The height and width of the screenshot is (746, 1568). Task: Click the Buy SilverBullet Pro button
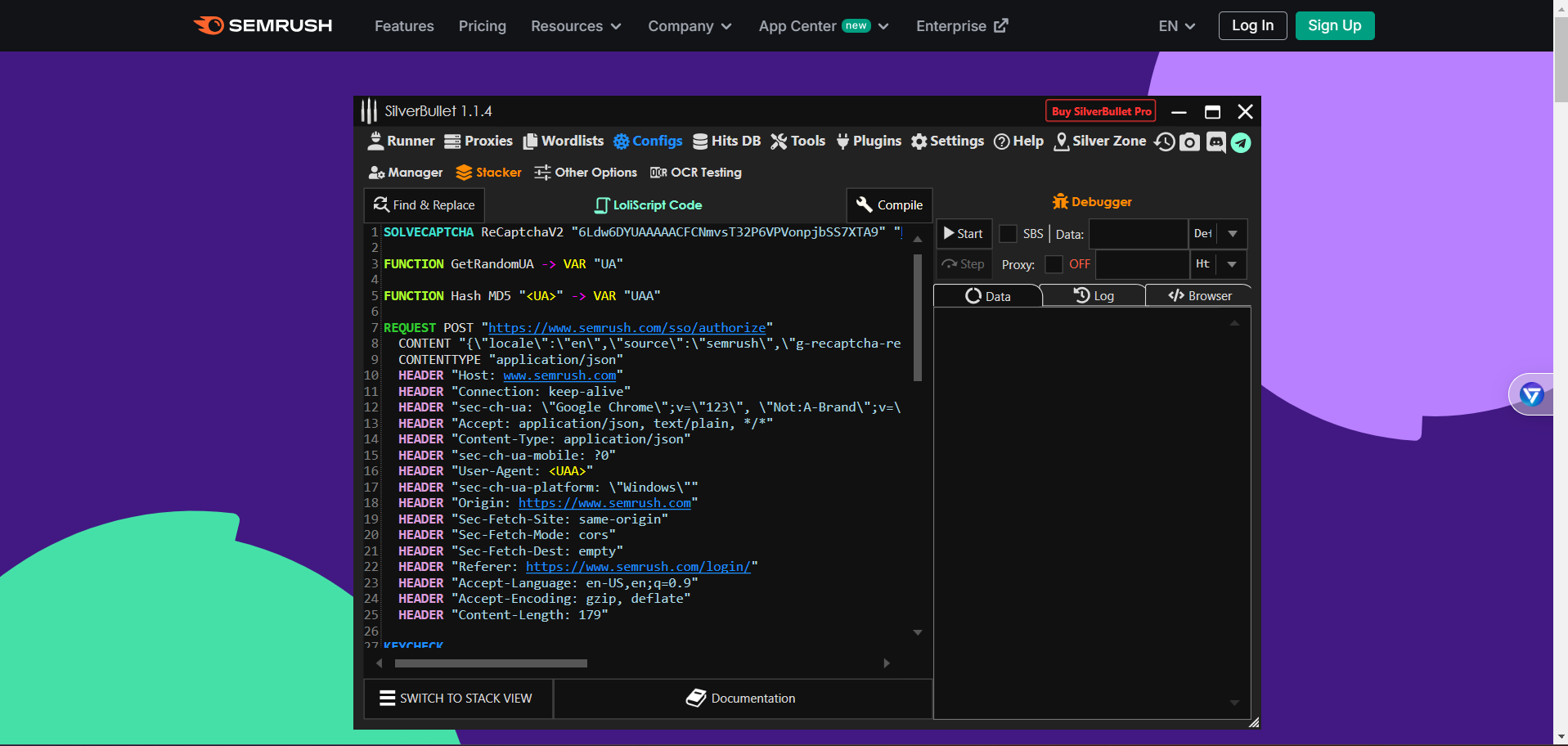pyautogui.click(x=1100, y=111)
